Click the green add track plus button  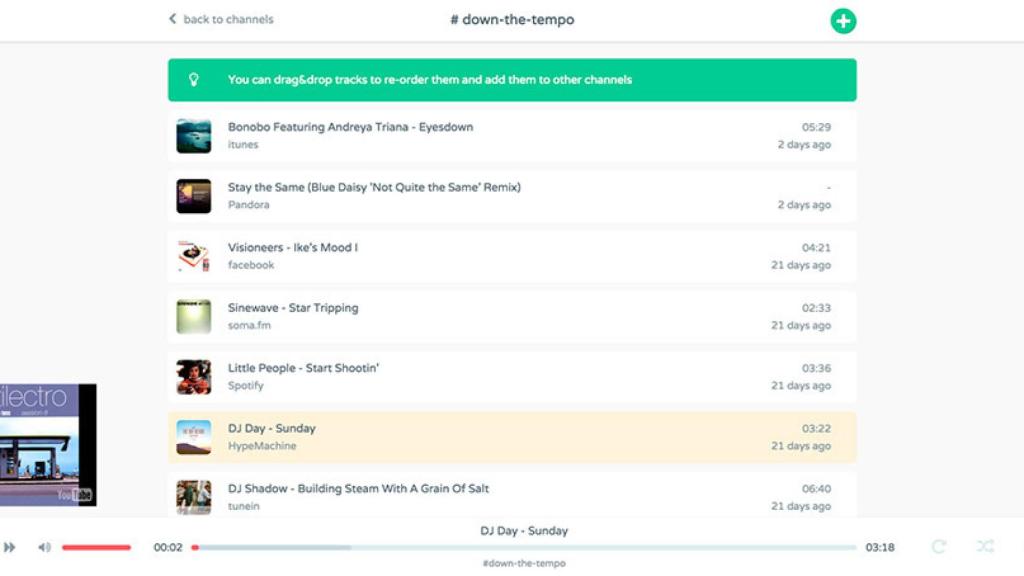[843, 21]
